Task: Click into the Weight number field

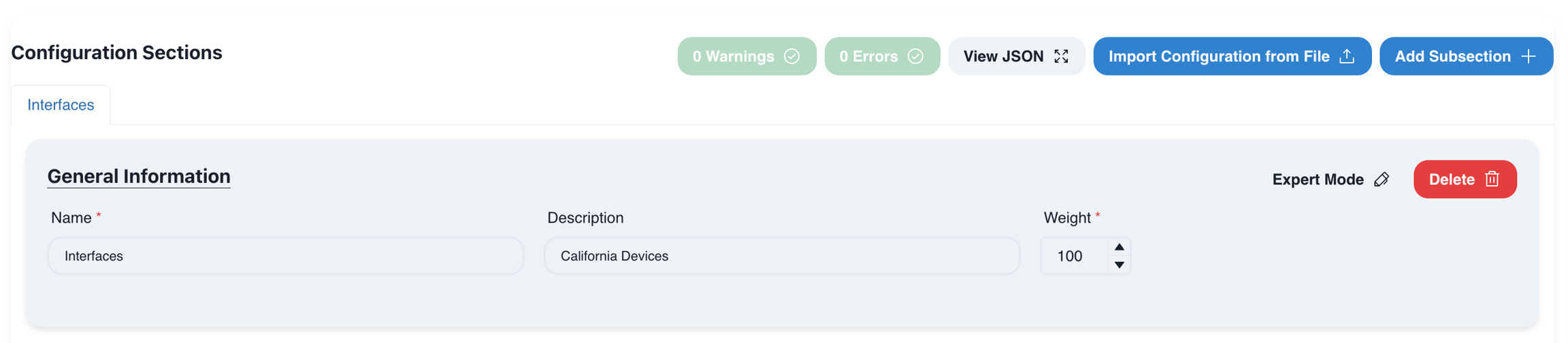Action: [1074, 256]
